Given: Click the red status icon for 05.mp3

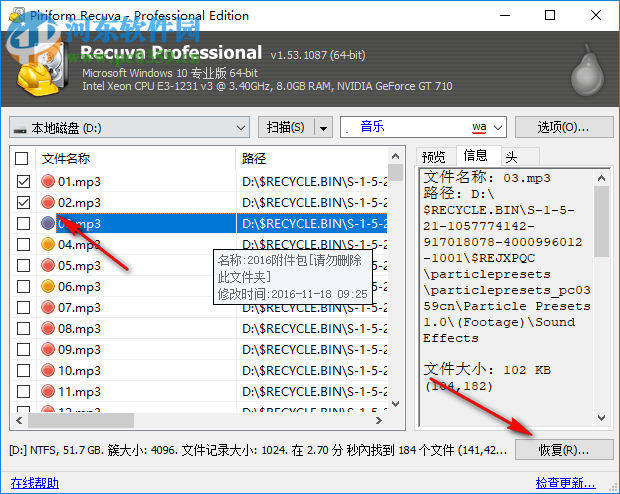Looking at the screenshot, I should click(48, 265).
